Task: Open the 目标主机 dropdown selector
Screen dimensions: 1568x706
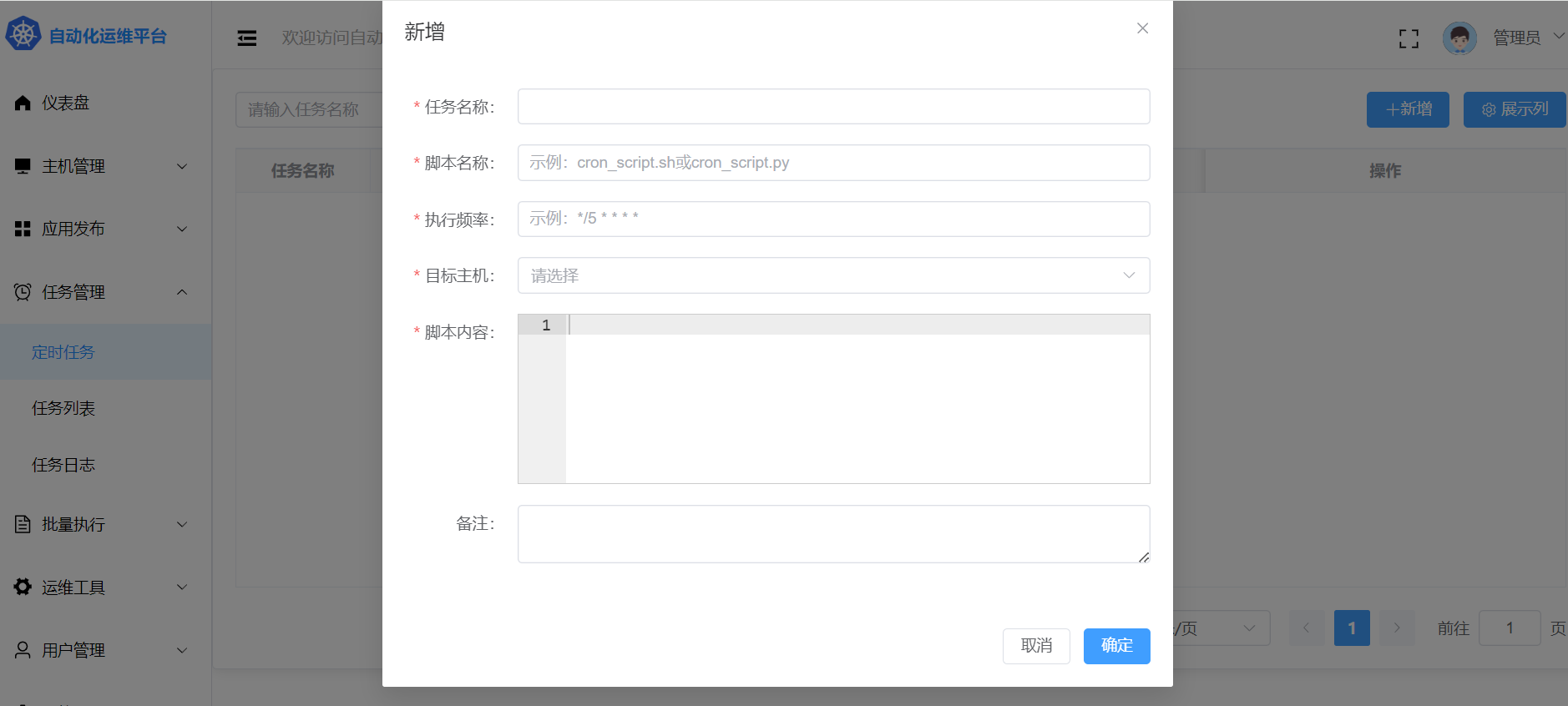Action: [x=832, y=275]
